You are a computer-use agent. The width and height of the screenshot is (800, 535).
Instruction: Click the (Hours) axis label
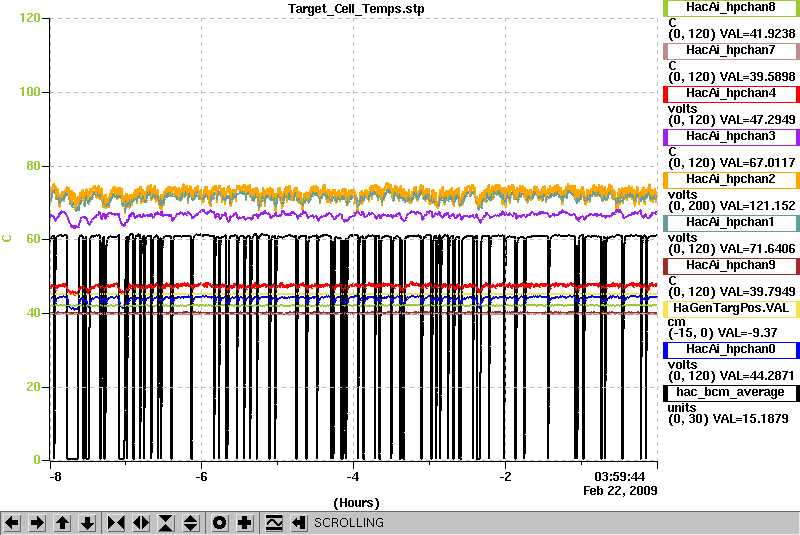click(356, 503)
